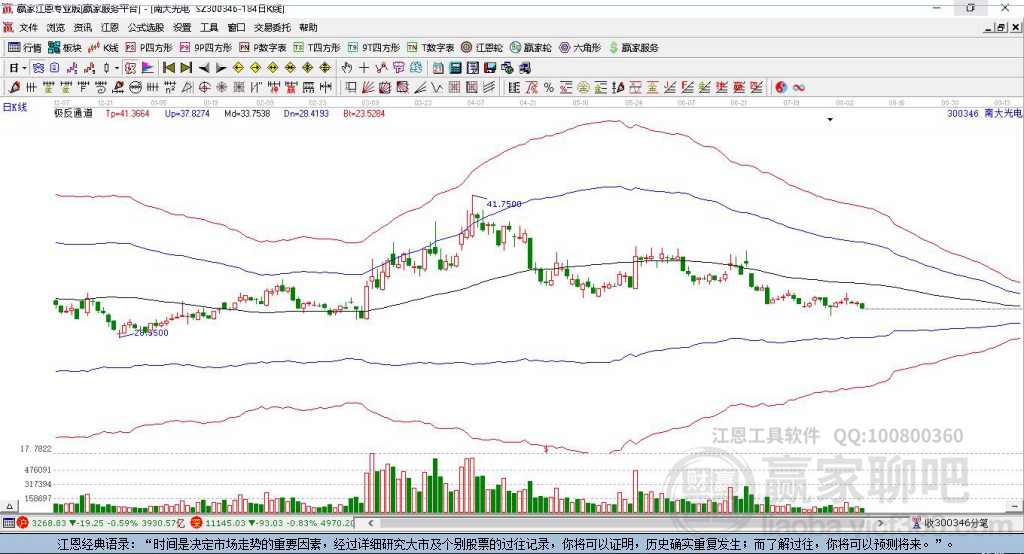Open the 9T四方形 tool
The width and height of the screenshot is (1024, 554).
[x=374, y=48]
